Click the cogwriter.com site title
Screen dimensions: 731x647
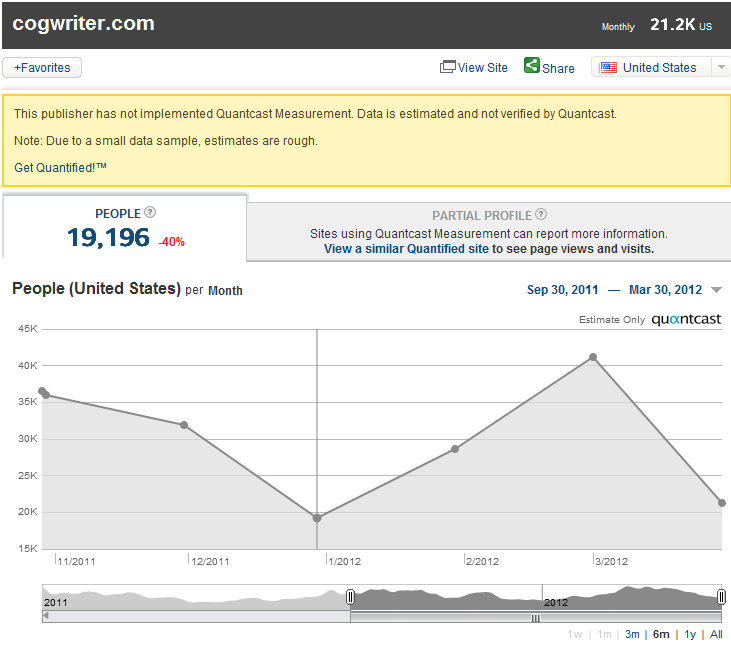[83, 23]
